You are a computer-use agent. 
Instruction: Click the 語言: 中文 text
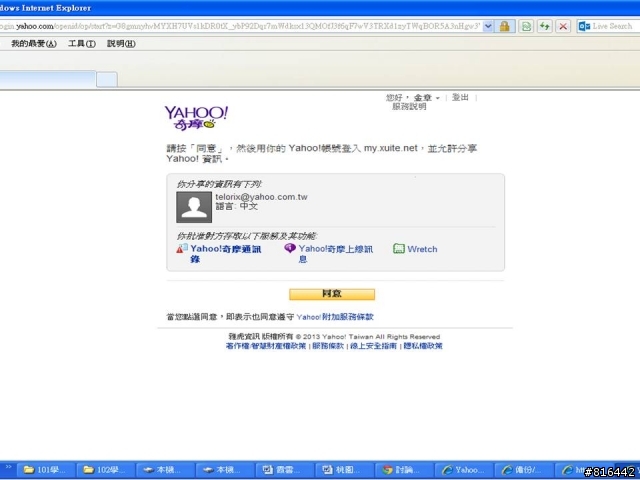point(237,207)
